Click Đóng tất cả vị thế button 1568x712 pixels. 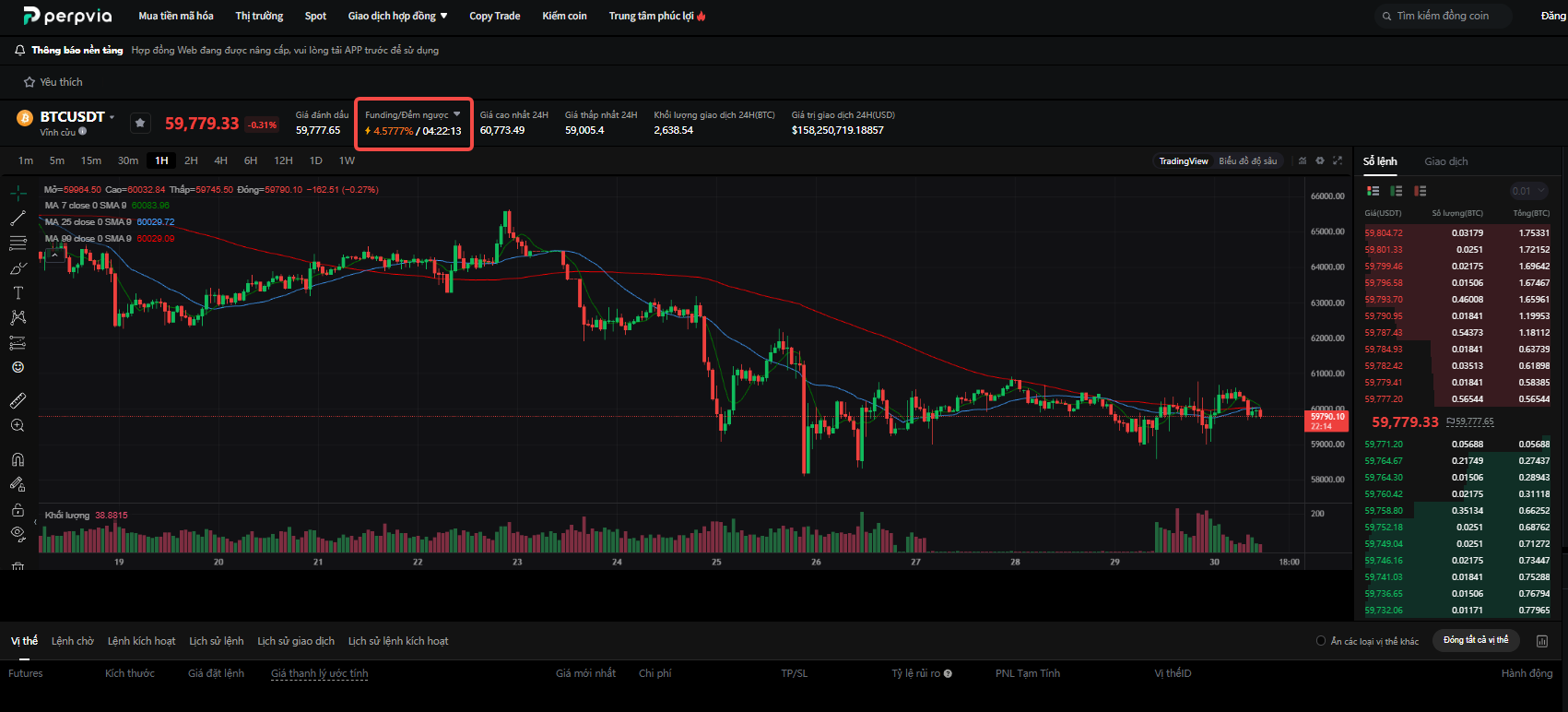pos(1476,640)
